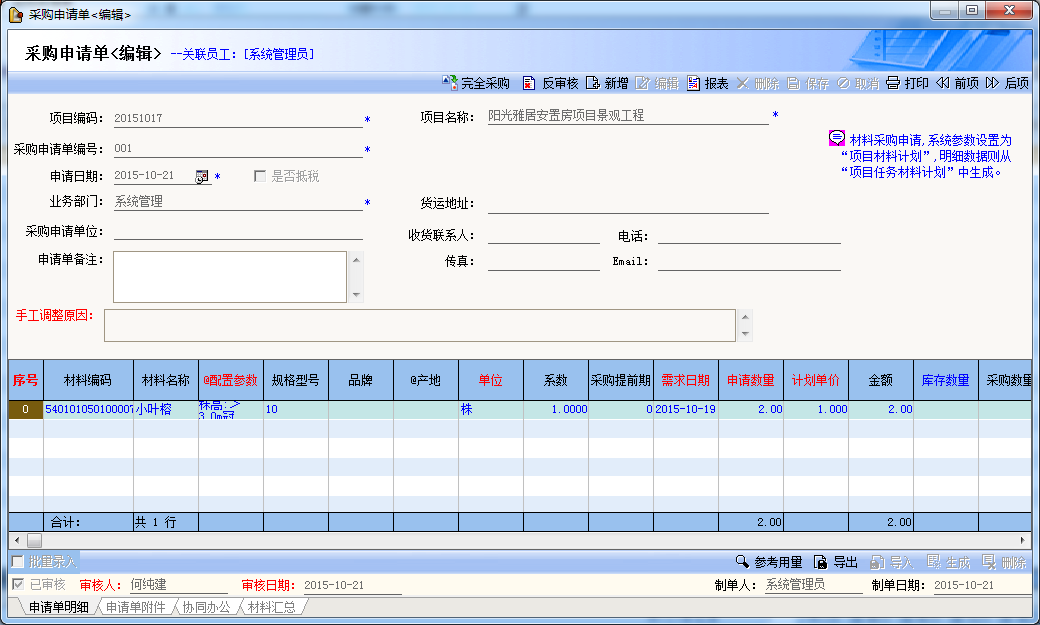
Task: Go to previous record with 前项
Action: click(942, 83)
